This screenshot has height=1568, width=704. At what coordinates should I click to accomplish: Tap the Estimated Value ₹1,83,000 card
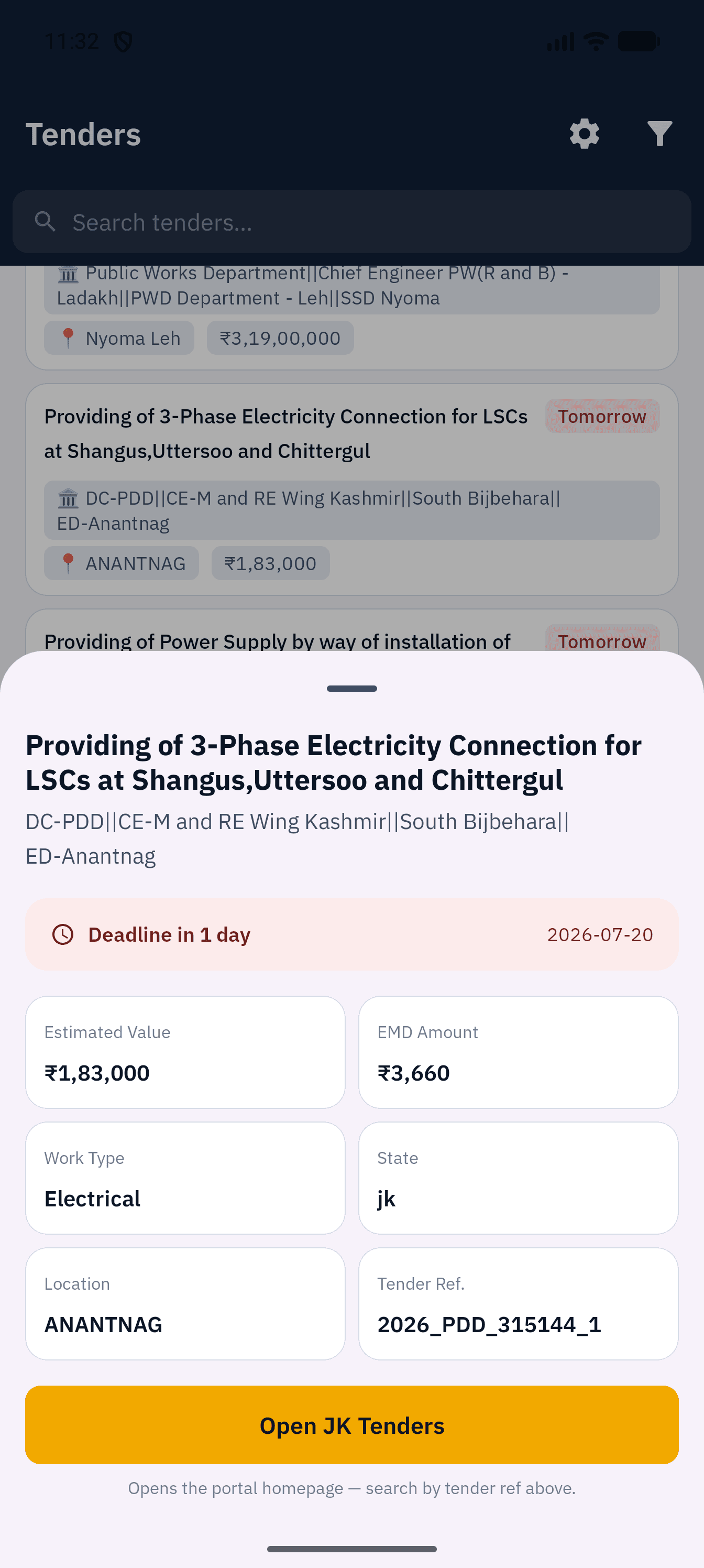tap(185, 1052)
